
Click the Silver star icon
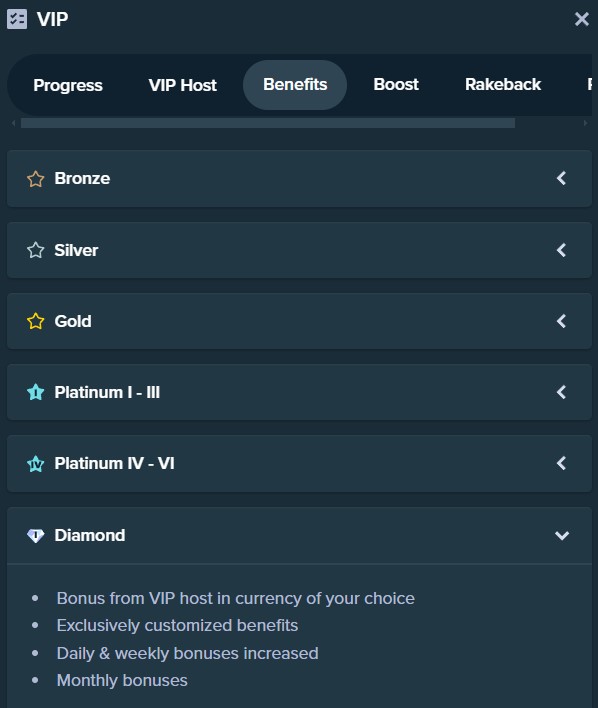pyautogui.click(x=36, y=250)
